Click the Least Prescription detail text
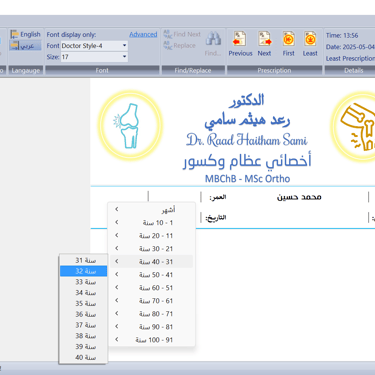The image size is (375, 375). pyautogui.click(x=350, y=59)
